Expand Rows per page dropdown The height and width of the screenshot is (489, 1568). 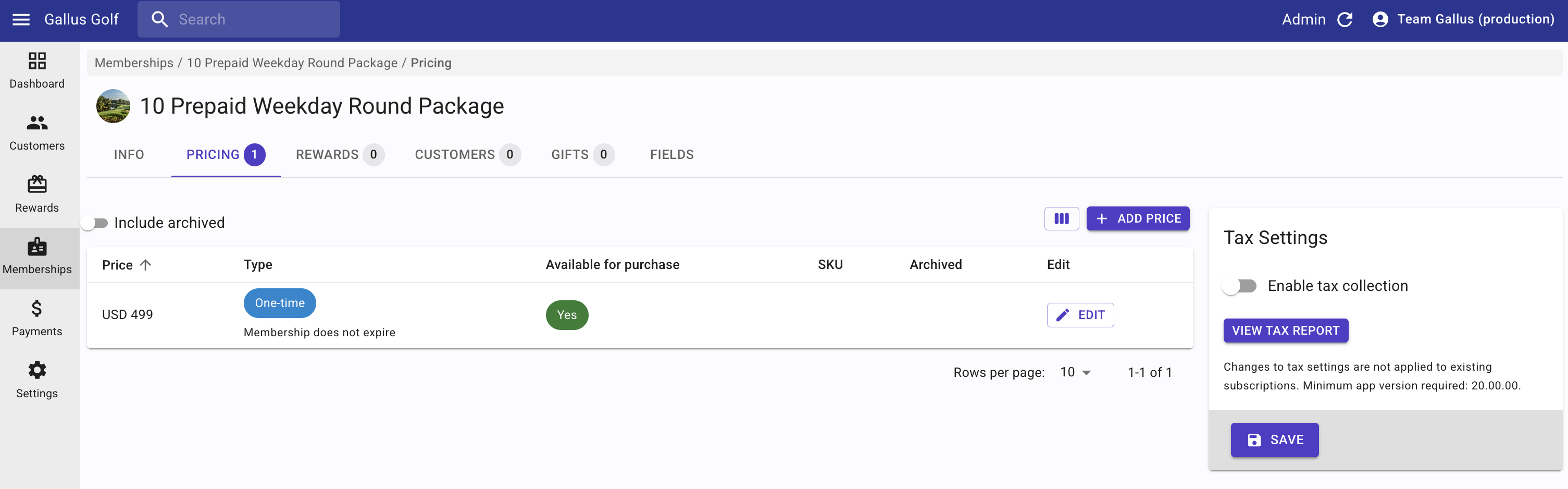click(x=1076, y=373)
